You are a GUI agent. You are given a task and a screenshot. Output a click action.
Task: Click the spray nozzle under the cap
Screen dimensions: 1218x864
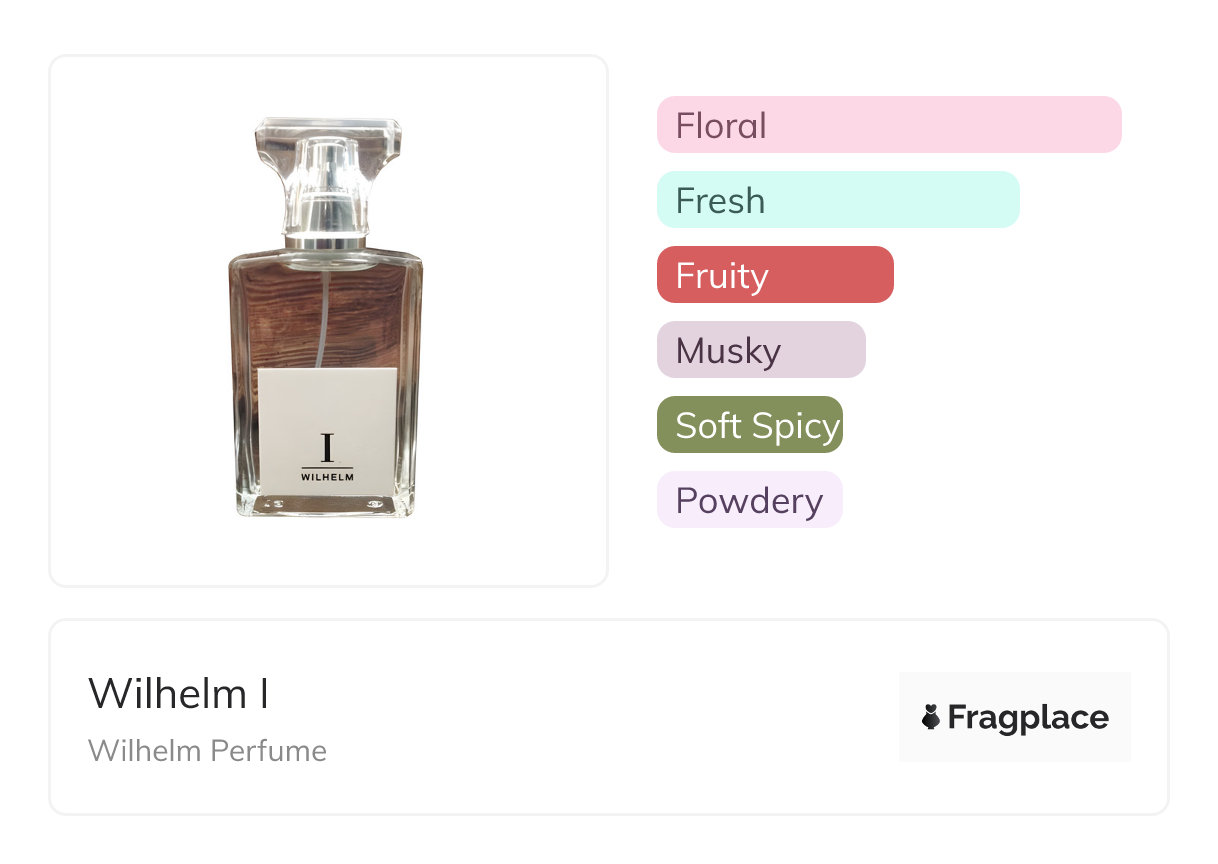[x=326, y=180]
